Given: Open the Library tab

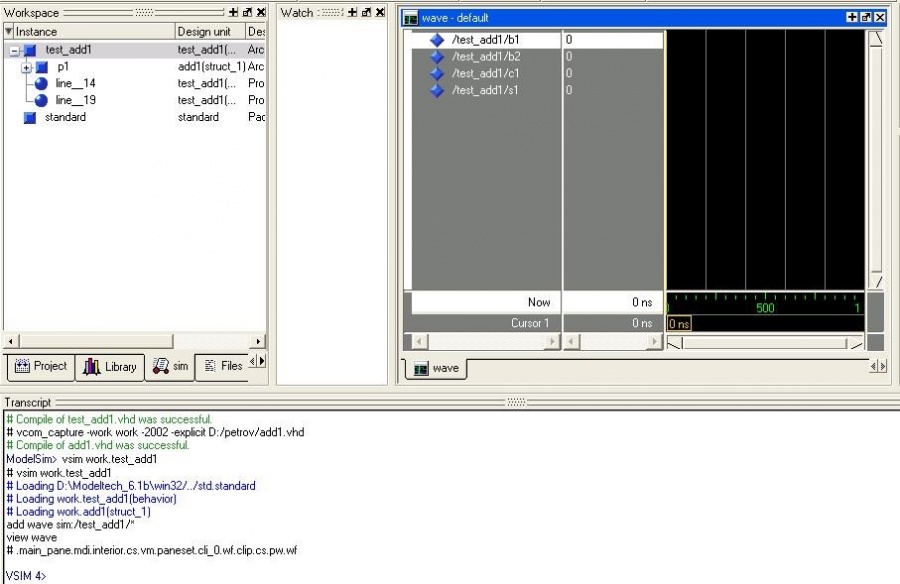Looking at the screenshot, I should coord(110,366).
